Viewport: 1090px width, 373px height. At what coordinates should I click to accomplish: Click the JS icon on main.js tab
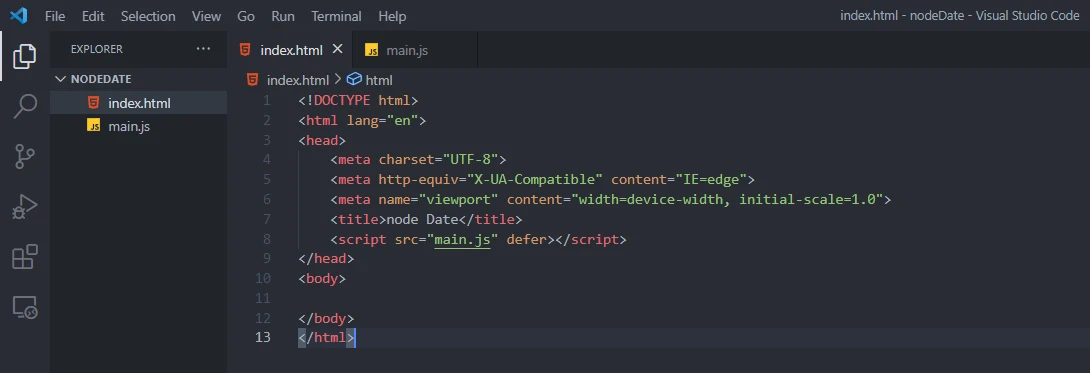pyautogui.click(x=373, y=50)
